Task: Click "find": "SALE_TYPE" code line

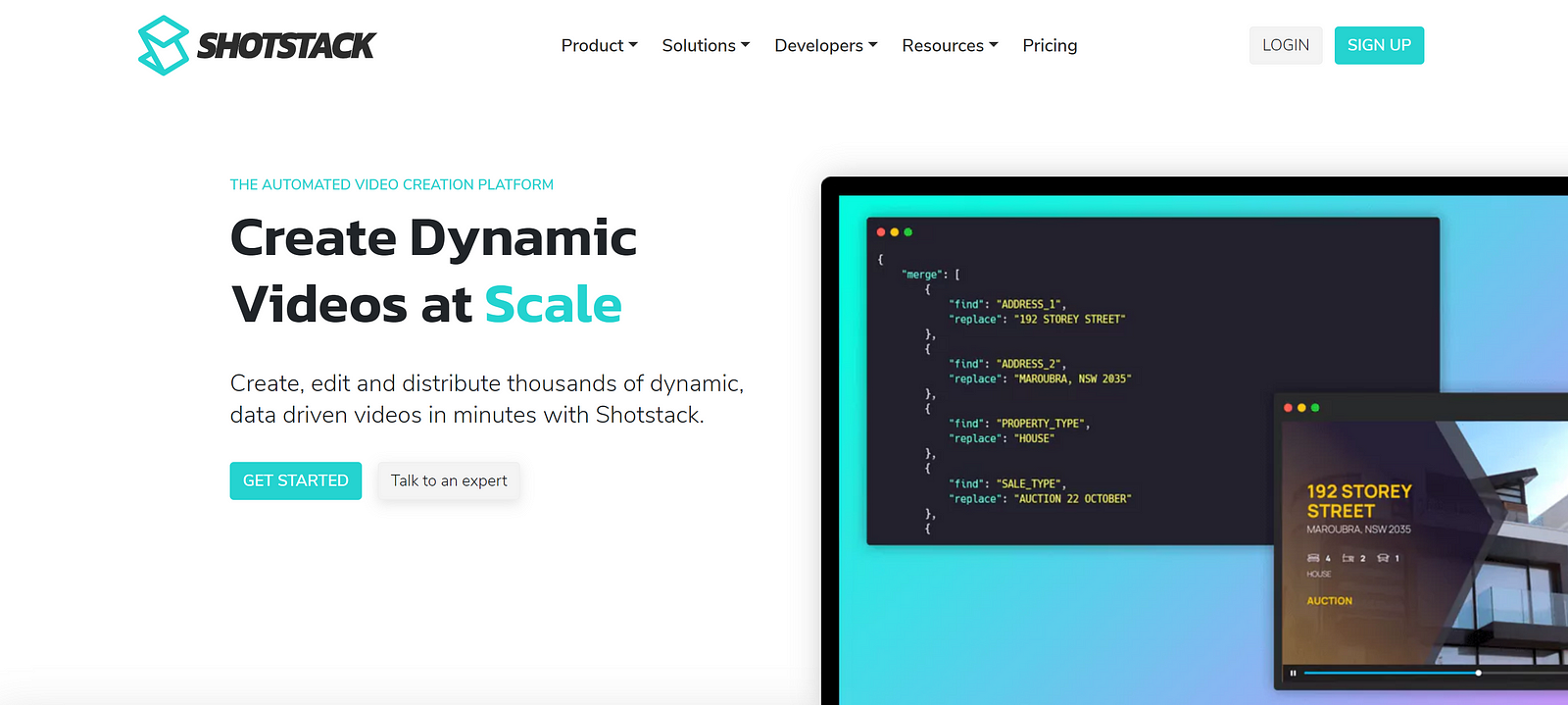Action: (x=1007, y=483)
